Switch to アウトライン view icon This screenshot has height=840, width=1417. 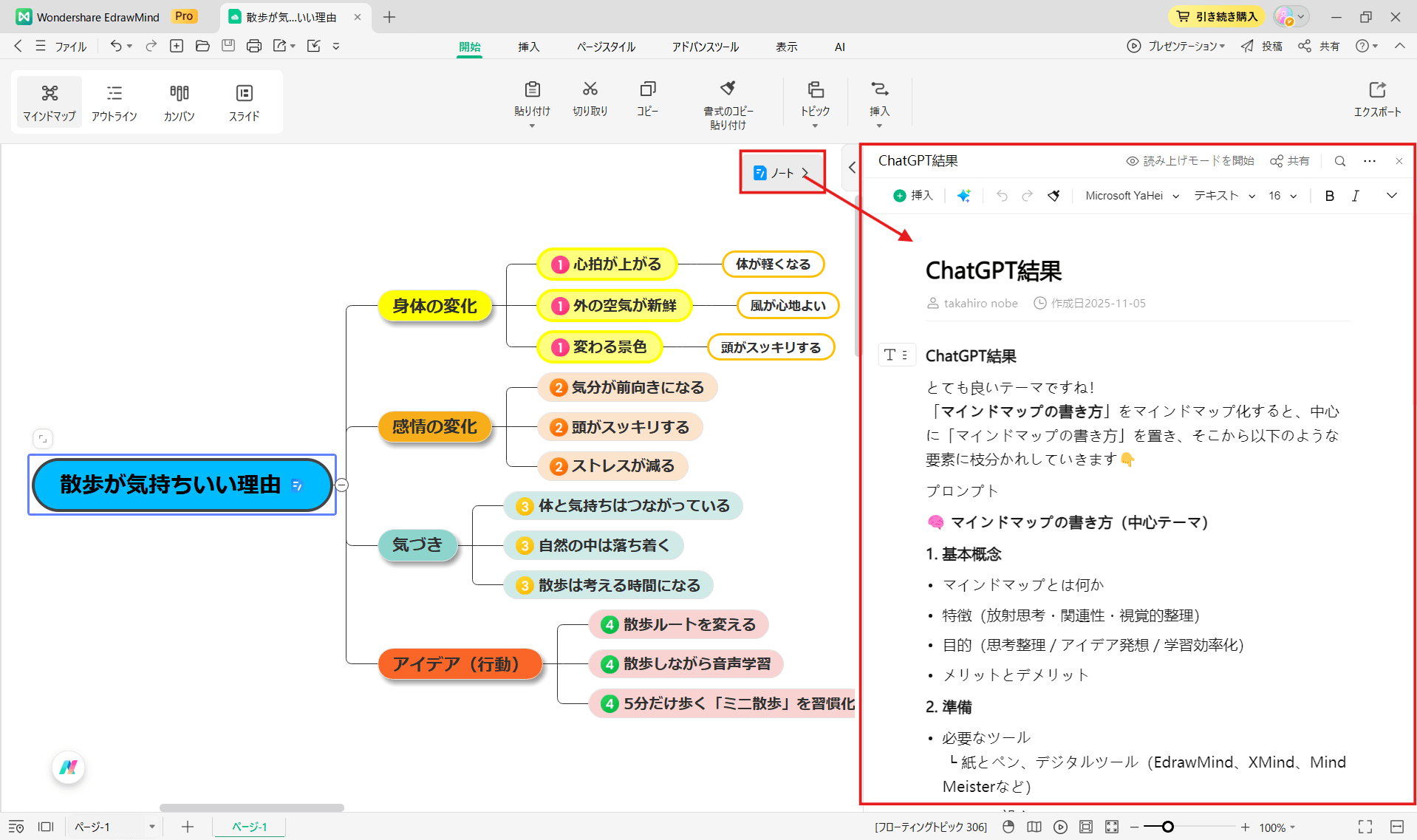pyautogui.click(x=114, y=101)
